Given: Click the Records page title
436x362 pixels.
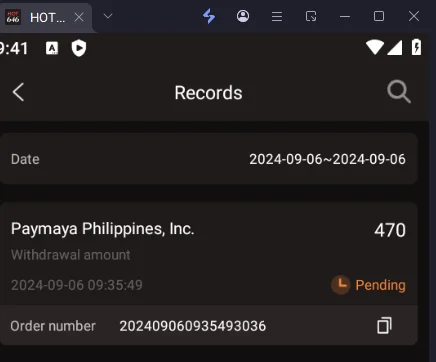Looking at the screenshot, I should click(x=209, y=93).
